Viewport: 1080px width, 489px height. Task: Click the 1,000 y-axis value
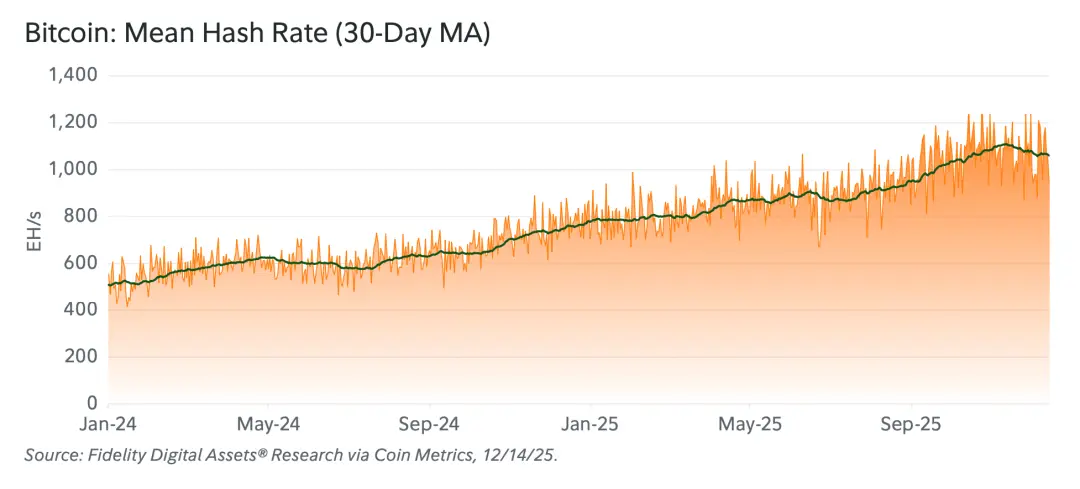(74, 169)
